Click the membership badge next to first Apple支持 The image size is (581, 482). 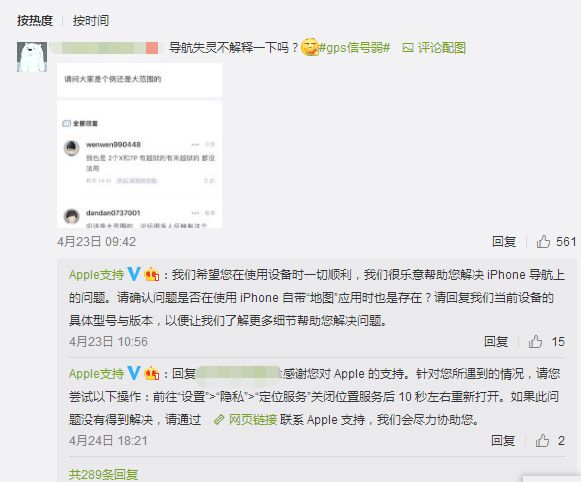(x=152, y=275)
